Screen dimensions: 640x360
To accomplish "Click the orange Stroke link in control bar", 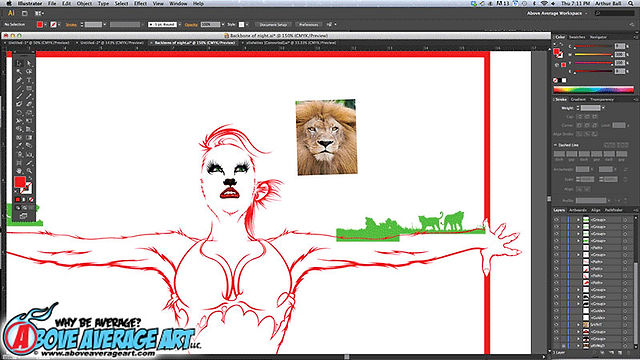I will 71,24.
